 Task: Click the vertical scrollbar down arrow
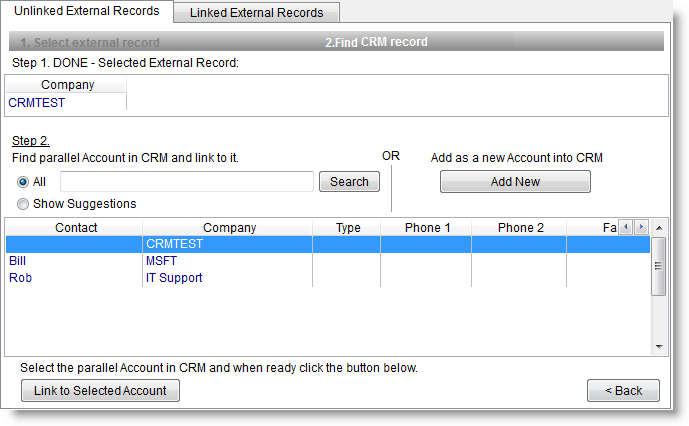pos(658,347)
